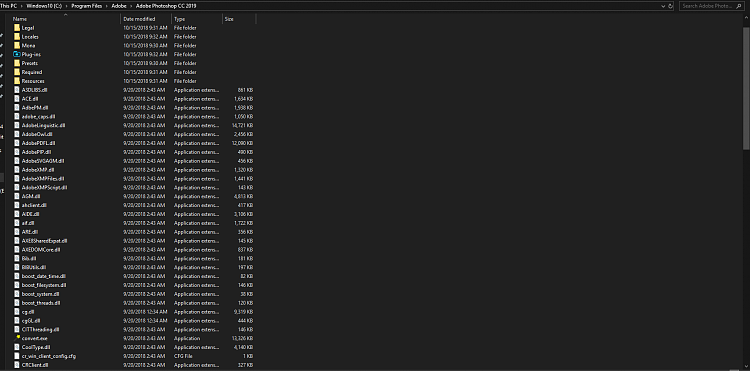The height and width of the screenshot is (371, 750).
Task: Click the 14,721 KB size value
Action: click(x=243, y=125)
